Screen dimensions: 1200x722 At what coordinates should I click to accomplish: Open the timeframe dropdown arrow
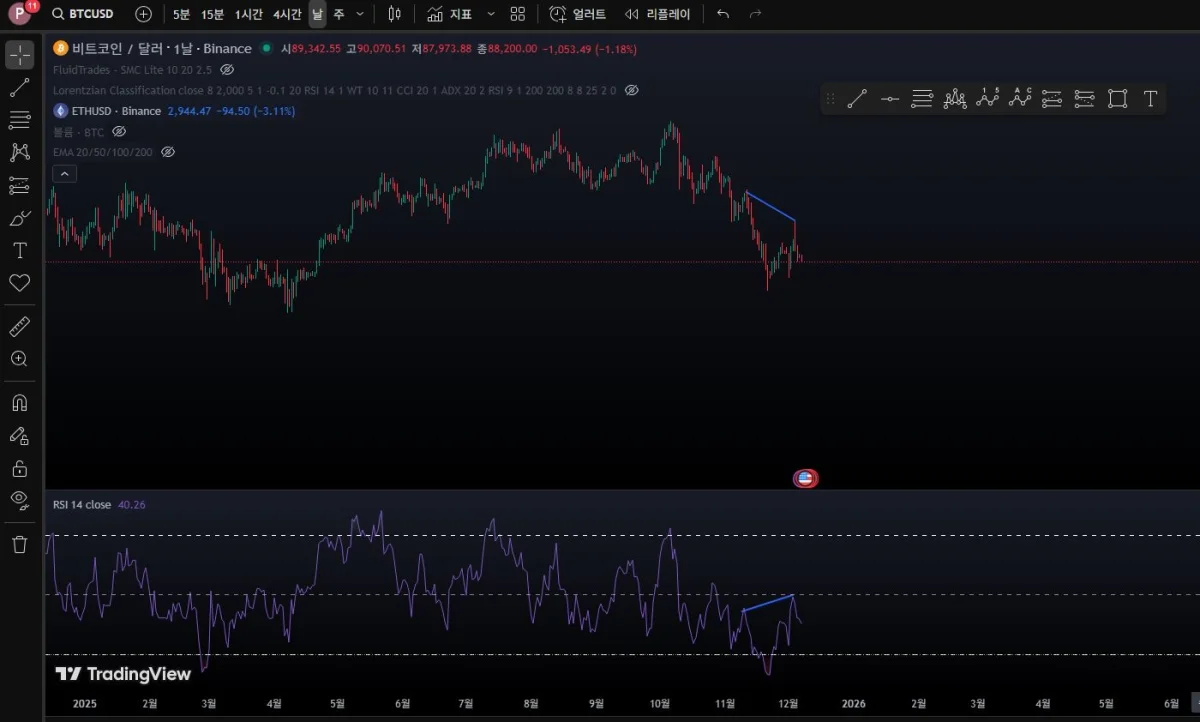click(360, 14)
